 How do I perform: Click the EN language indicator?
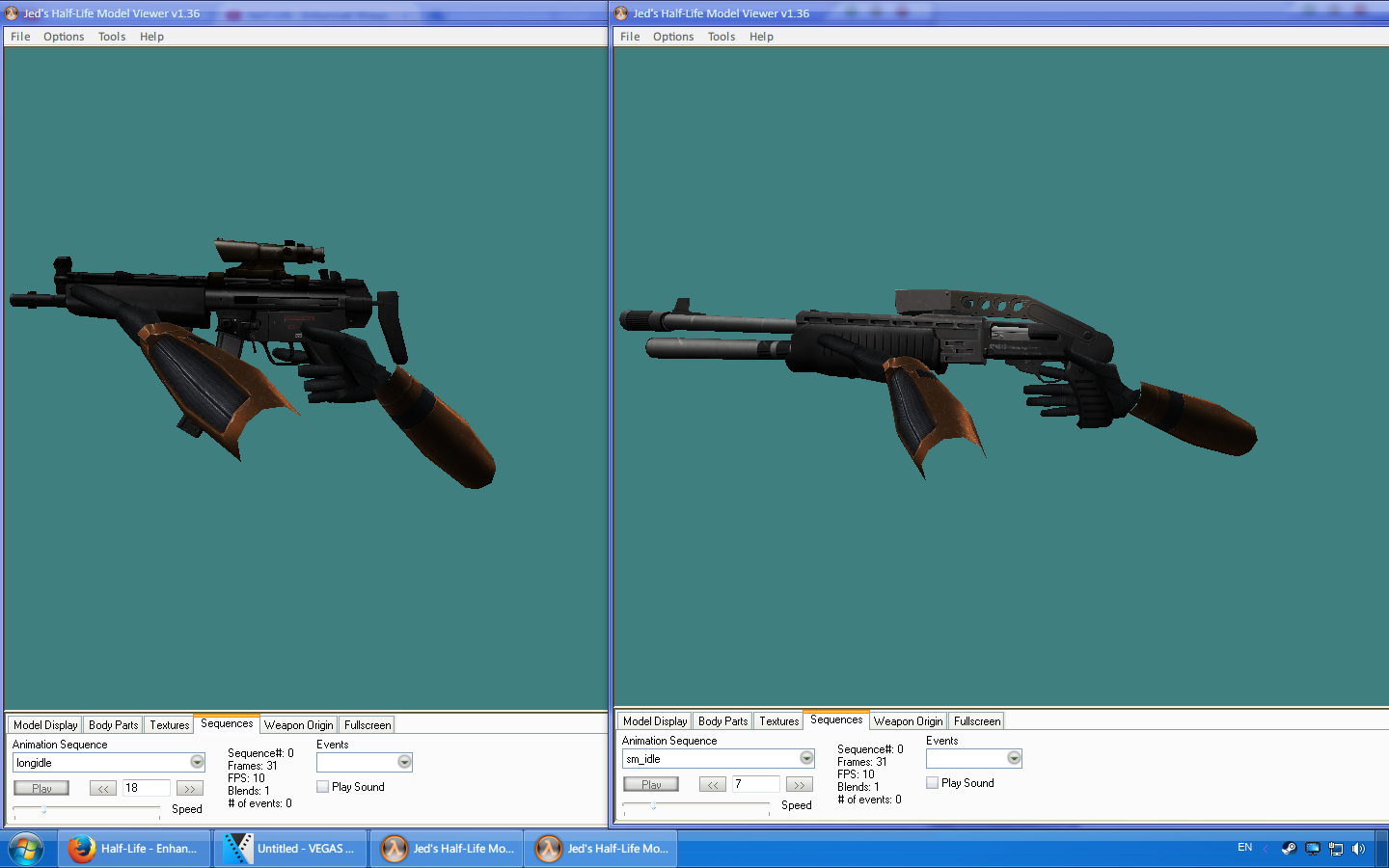click(x=1245, y=848)
